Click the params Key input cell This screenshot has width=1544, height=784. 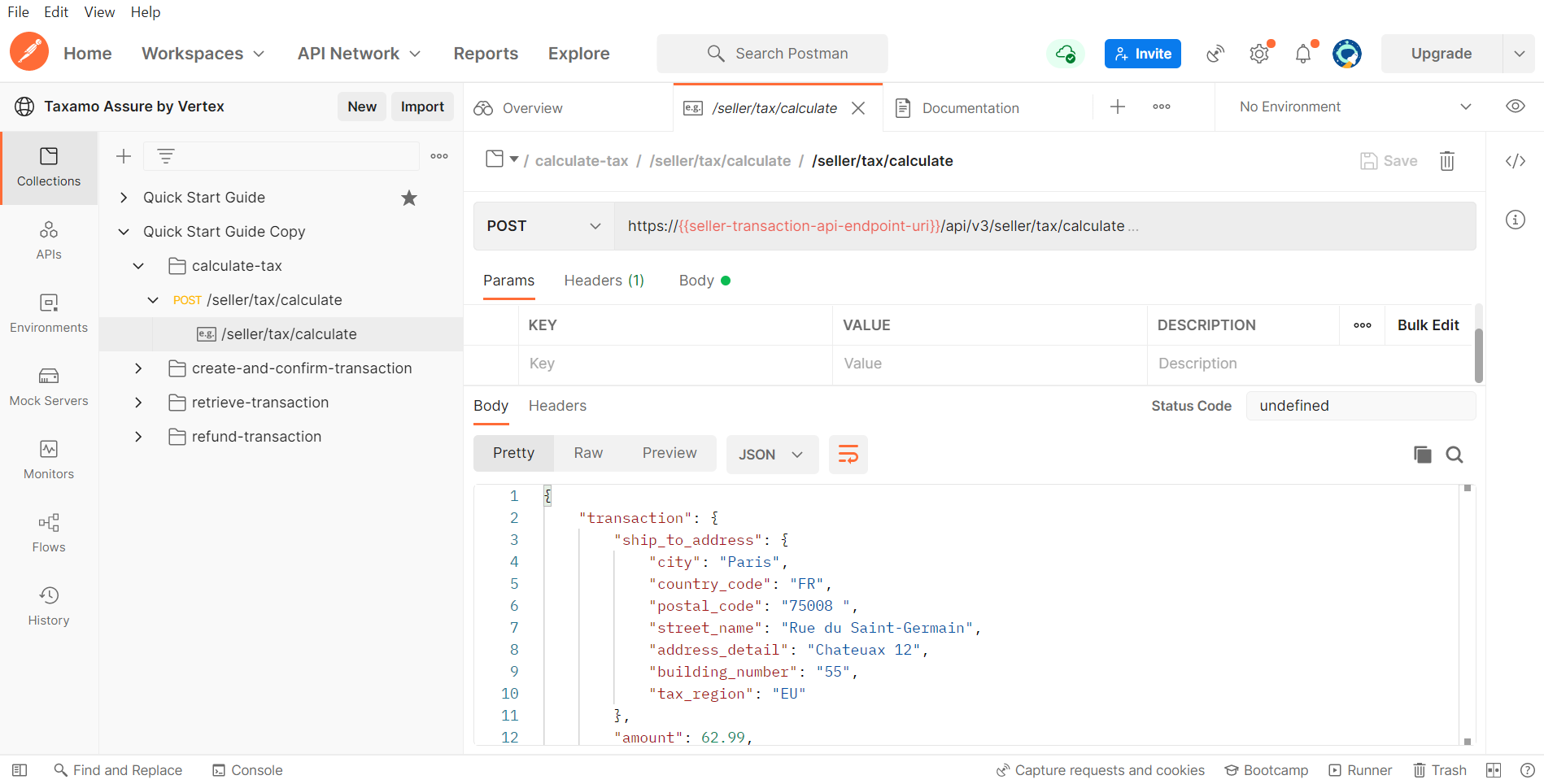pyautogui.click(x=675, y=364)
